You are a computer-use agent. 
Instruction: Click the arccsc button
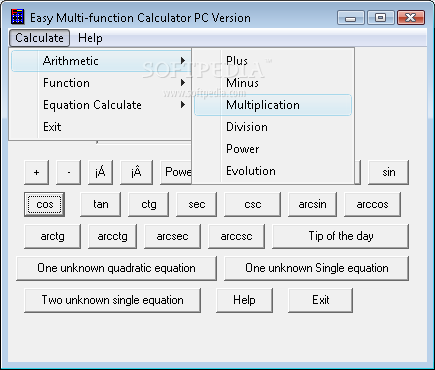point(237,236)
